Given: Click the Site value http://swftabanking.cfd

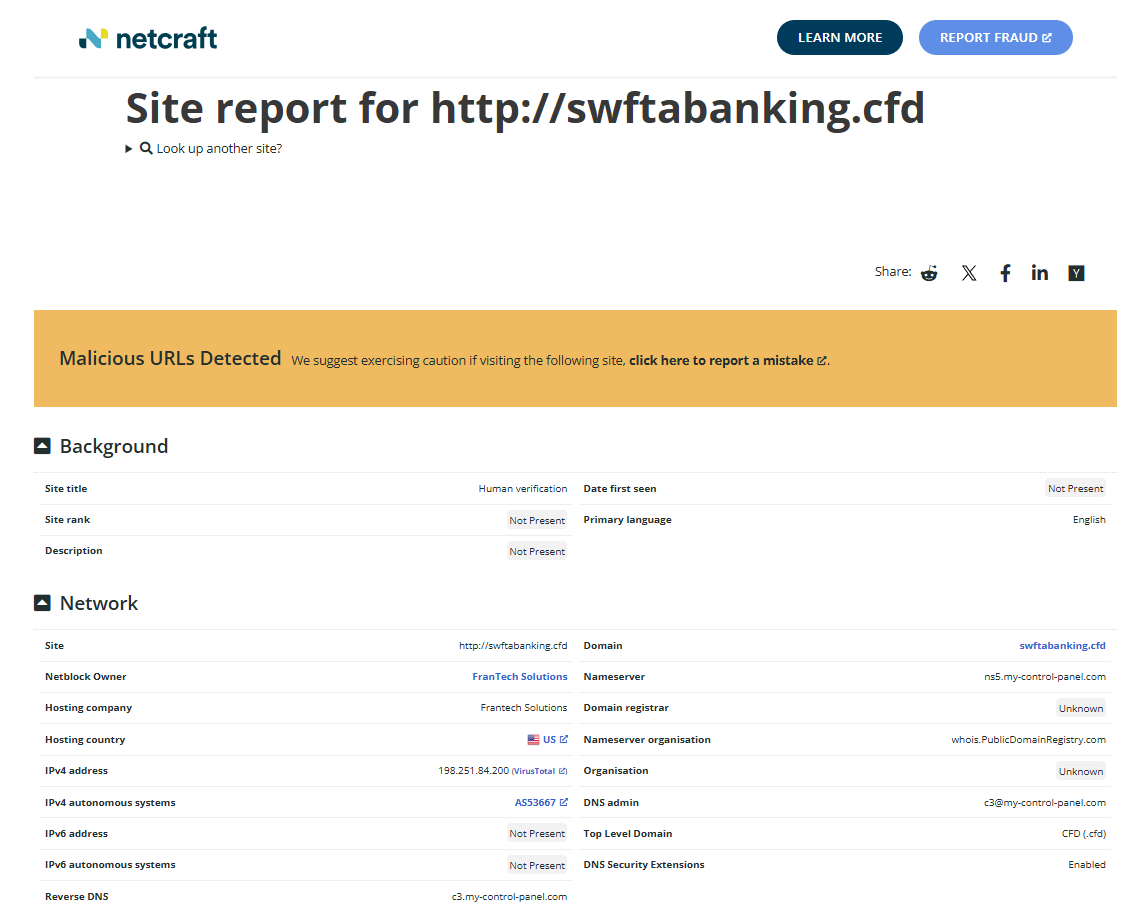Looking at the screenshot, I should tap(513, 646).
